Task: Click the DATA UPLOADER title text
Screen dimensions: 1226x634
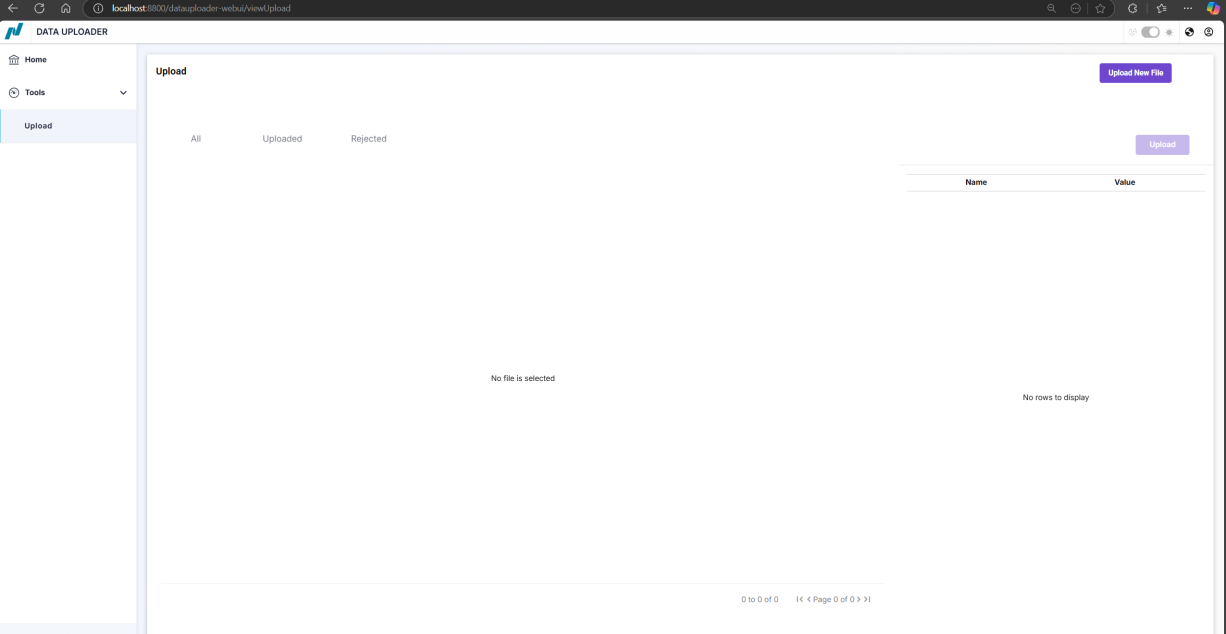Action: coord(72,32)
